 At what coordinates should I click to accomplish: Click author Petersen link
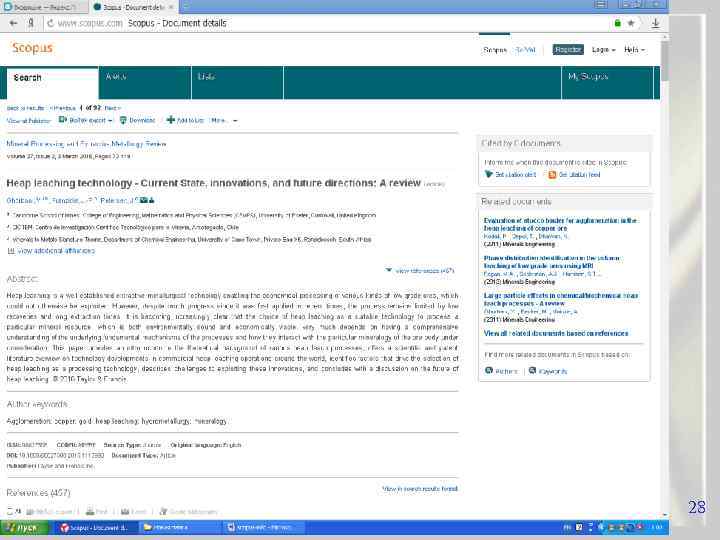[x=116, y=201]
